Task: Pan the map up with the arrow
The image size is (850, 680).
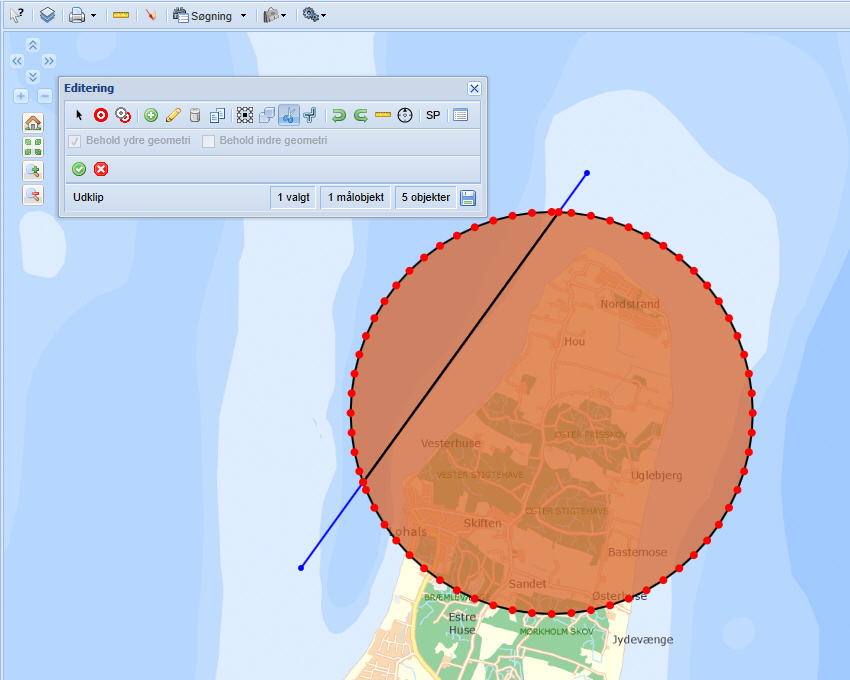Action: pyautogui.click(x=33, y=45)
